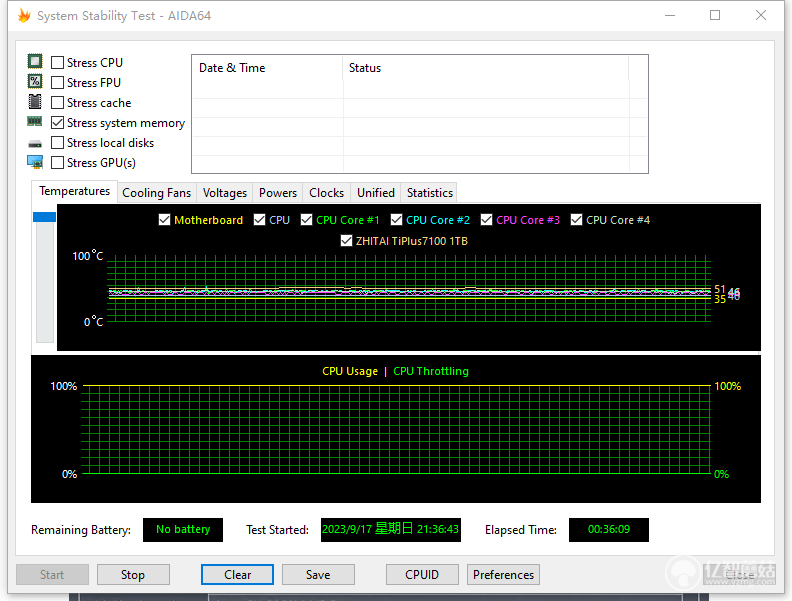The width and height of the screenshot is (792, 601).
Task: Minimize the System Stability Test window
Action: (x=670, y=15)
